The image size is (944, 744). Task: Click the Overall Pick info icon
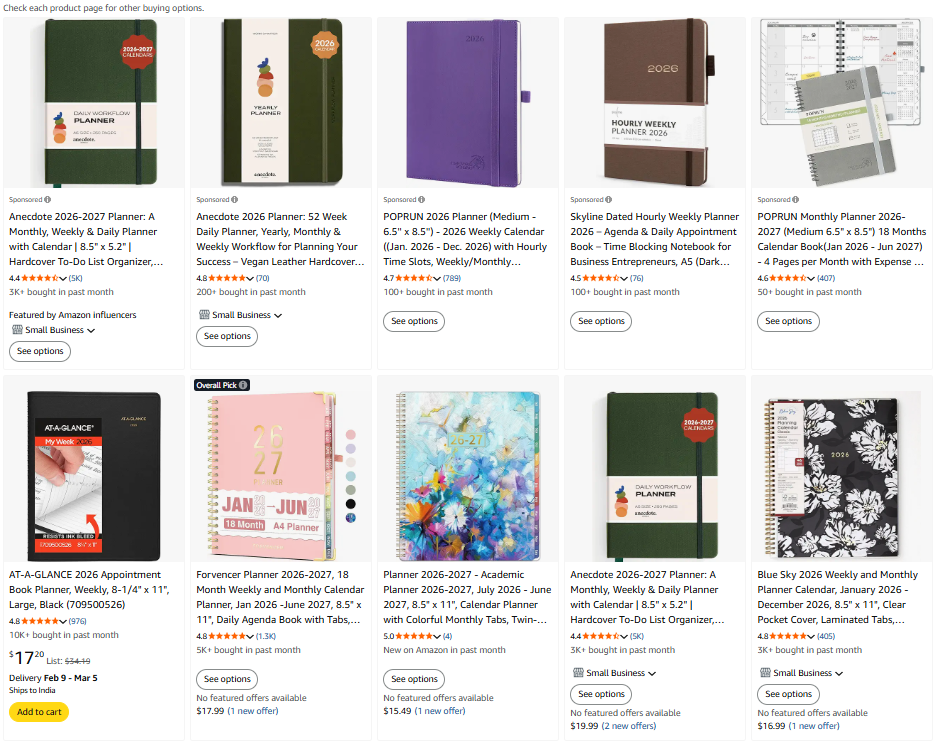243,385
